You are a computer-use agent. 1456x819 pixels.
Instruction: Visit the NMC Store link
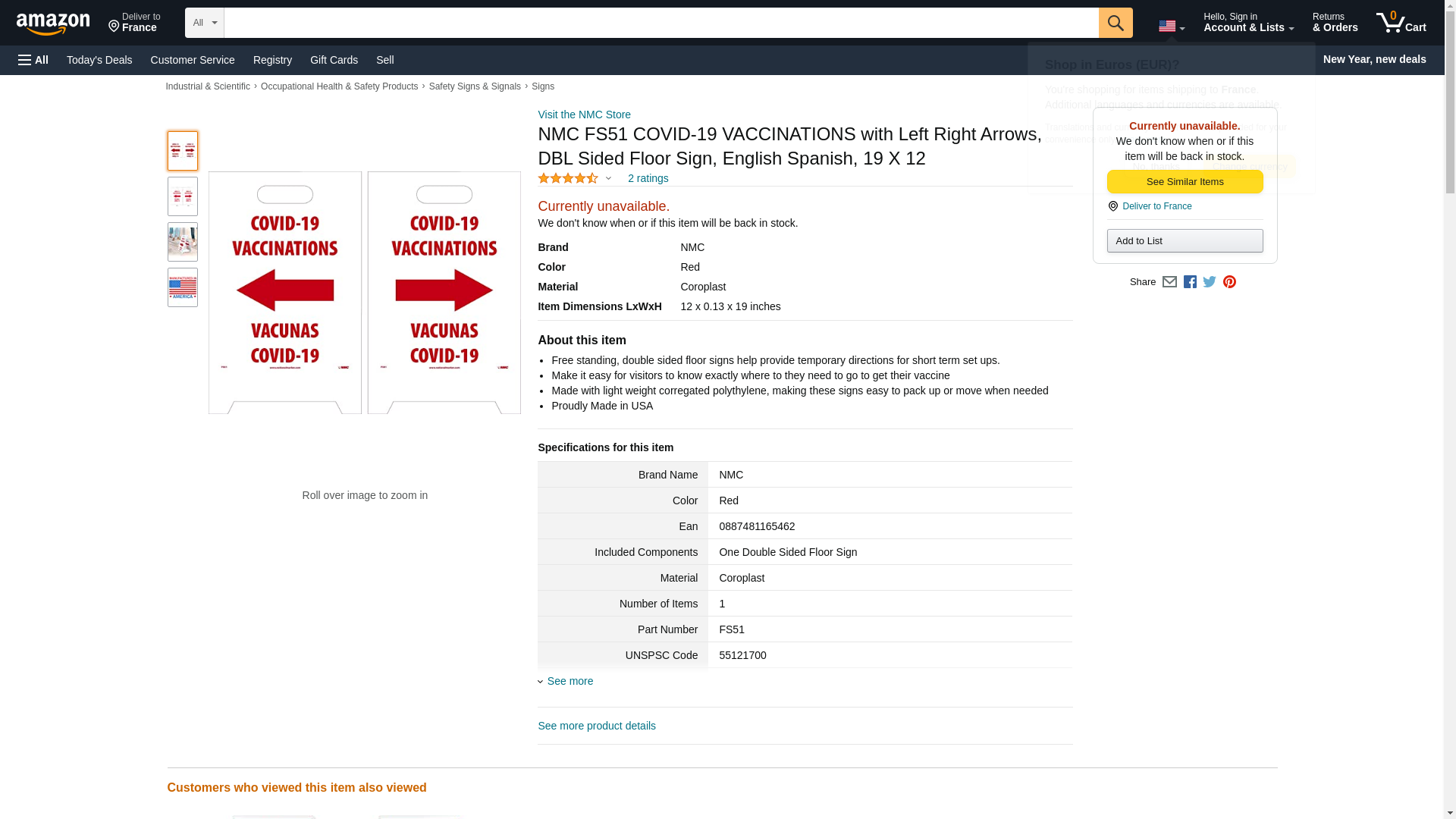(584, 115)
